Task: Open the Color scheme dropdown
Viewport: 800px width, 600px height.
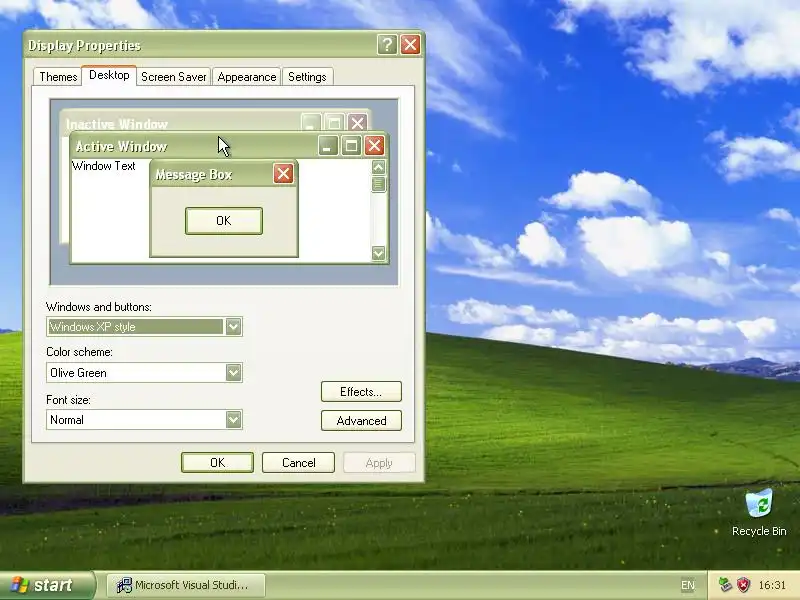Action: point(233,372)
